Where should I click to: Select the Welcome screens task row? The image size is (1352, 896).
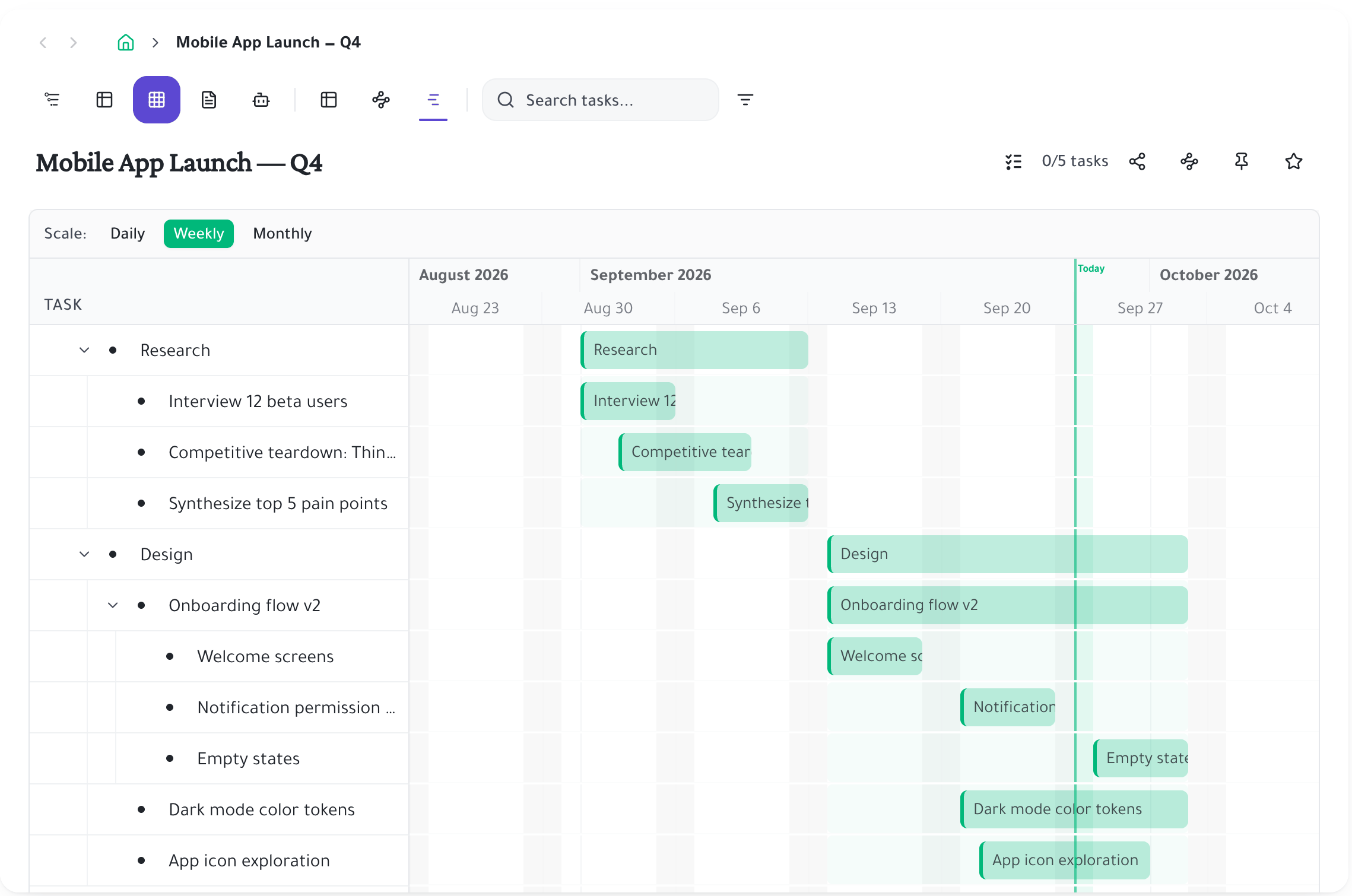tap(219, 656)
